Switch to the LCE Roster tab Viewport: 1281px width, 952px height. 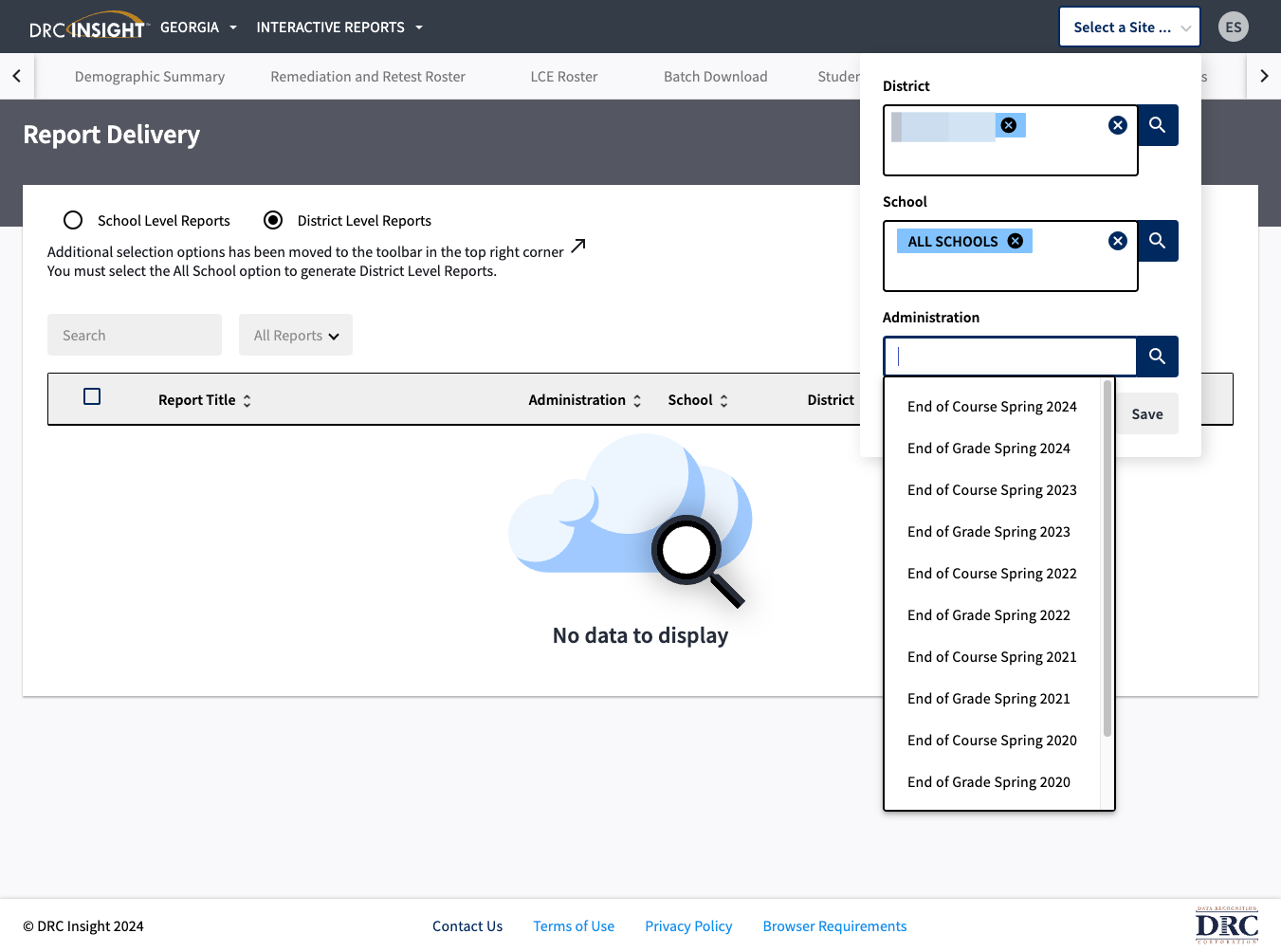coord(564,77)
